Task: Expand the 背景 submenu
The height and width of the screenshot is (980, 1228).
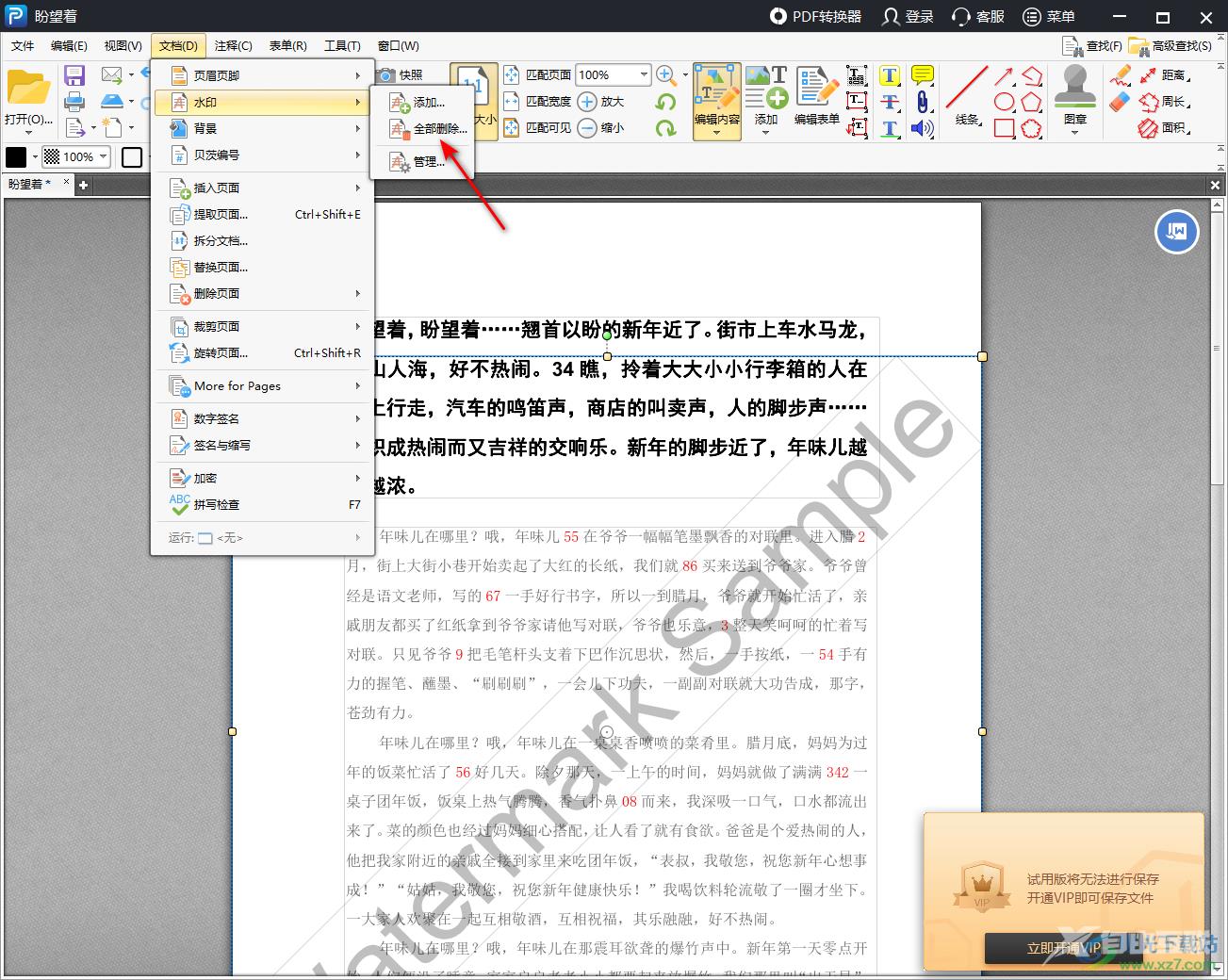Action: click(x=264, y=128)
